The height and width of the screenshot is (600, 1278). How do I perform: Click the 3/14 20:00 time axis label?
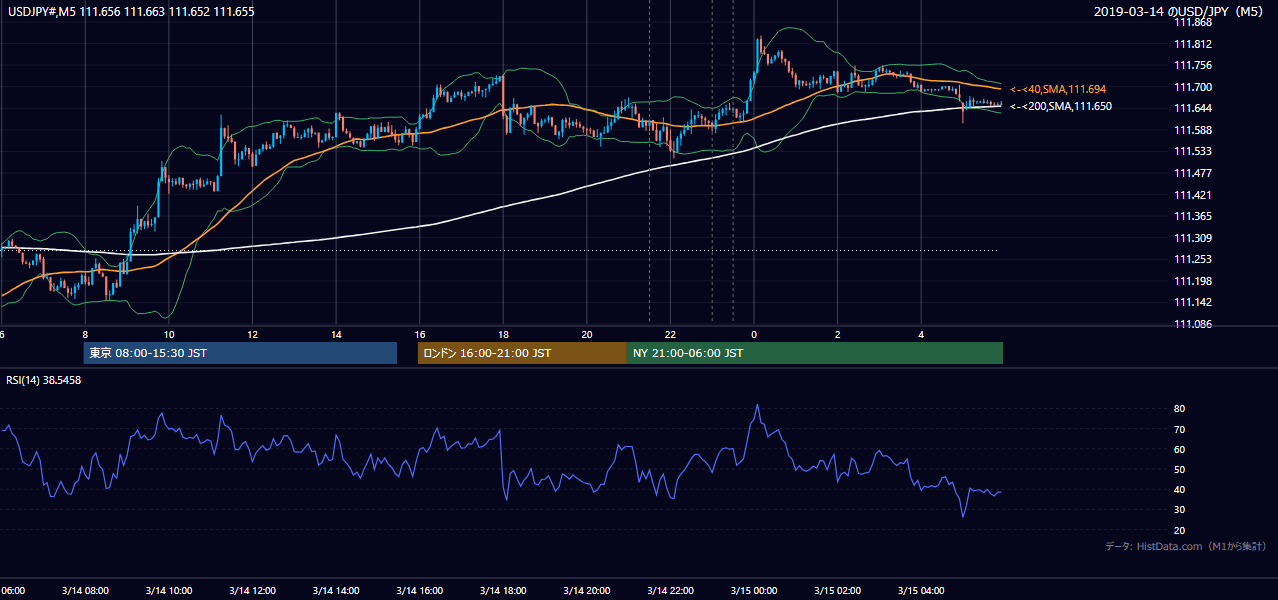tap(586, 590)
